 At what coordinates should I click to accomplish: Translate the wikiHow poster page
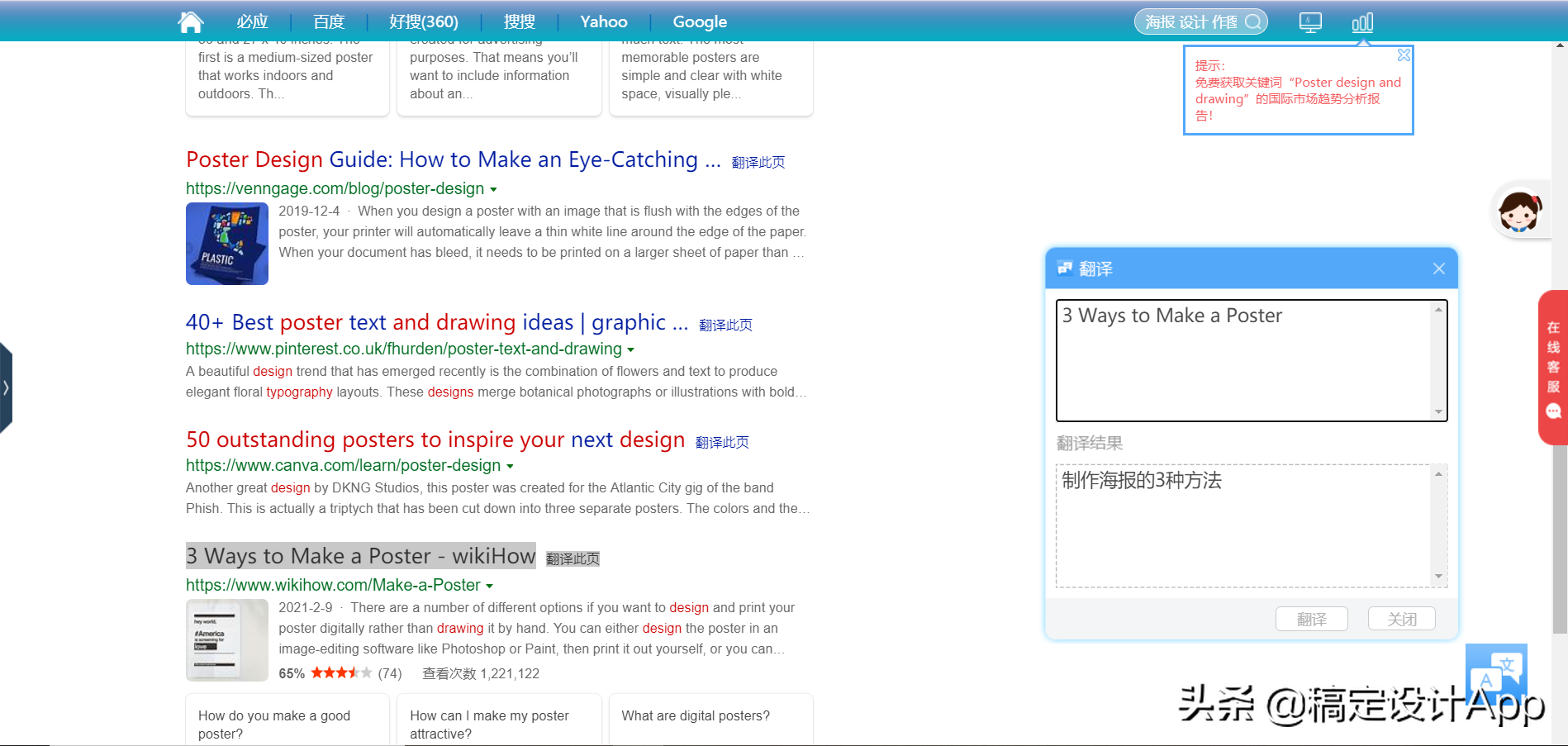tap(573, 558)
